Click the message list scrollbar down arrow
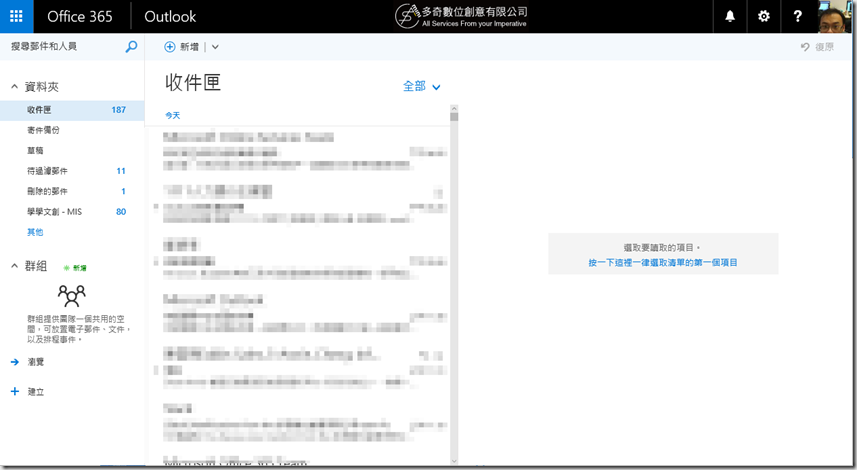Screen dimensions: 857x470 click(x=454, y=461)
